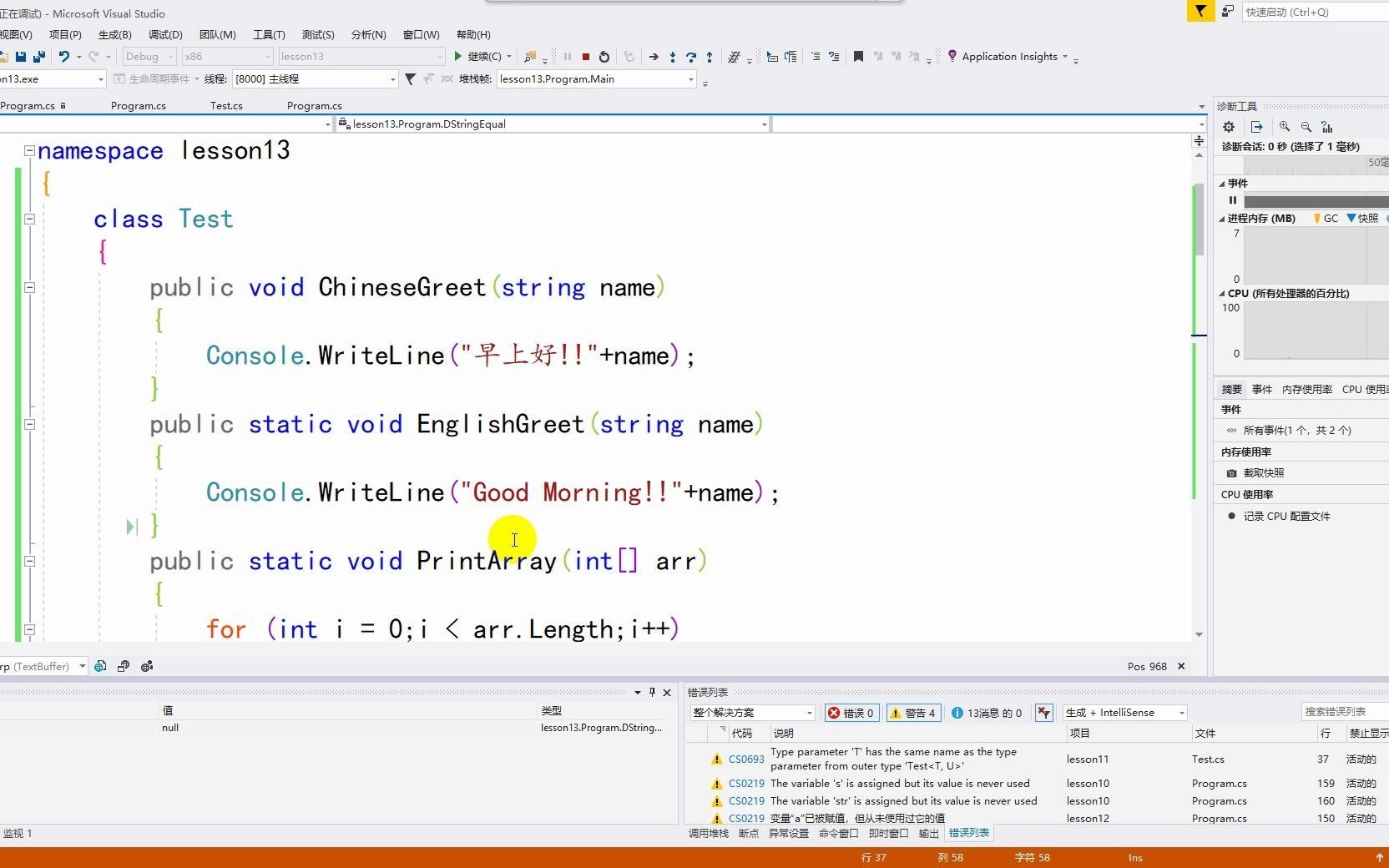The image size is (1389, 868).
Task: Click the diagnostic events timeline bar
Action: [1316, 201]
